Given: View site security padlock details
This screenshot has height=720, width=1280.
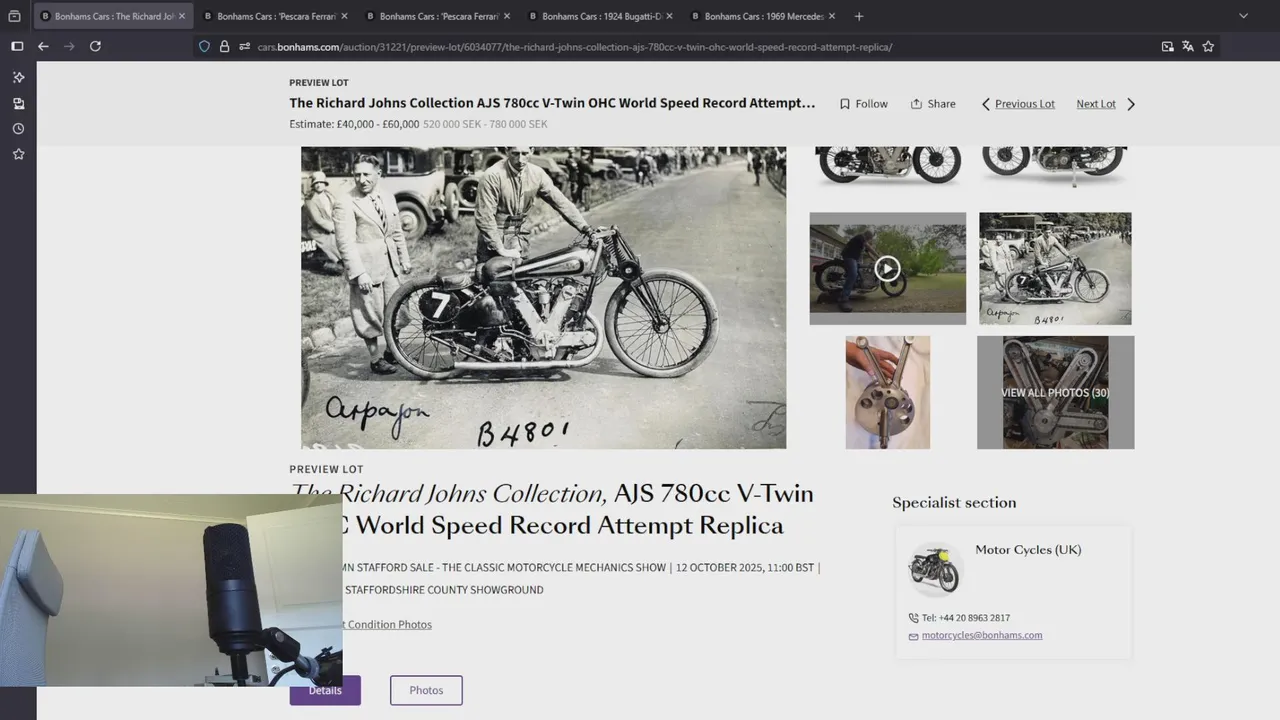Looking at the screenshot, I should (x=224, y=46).
